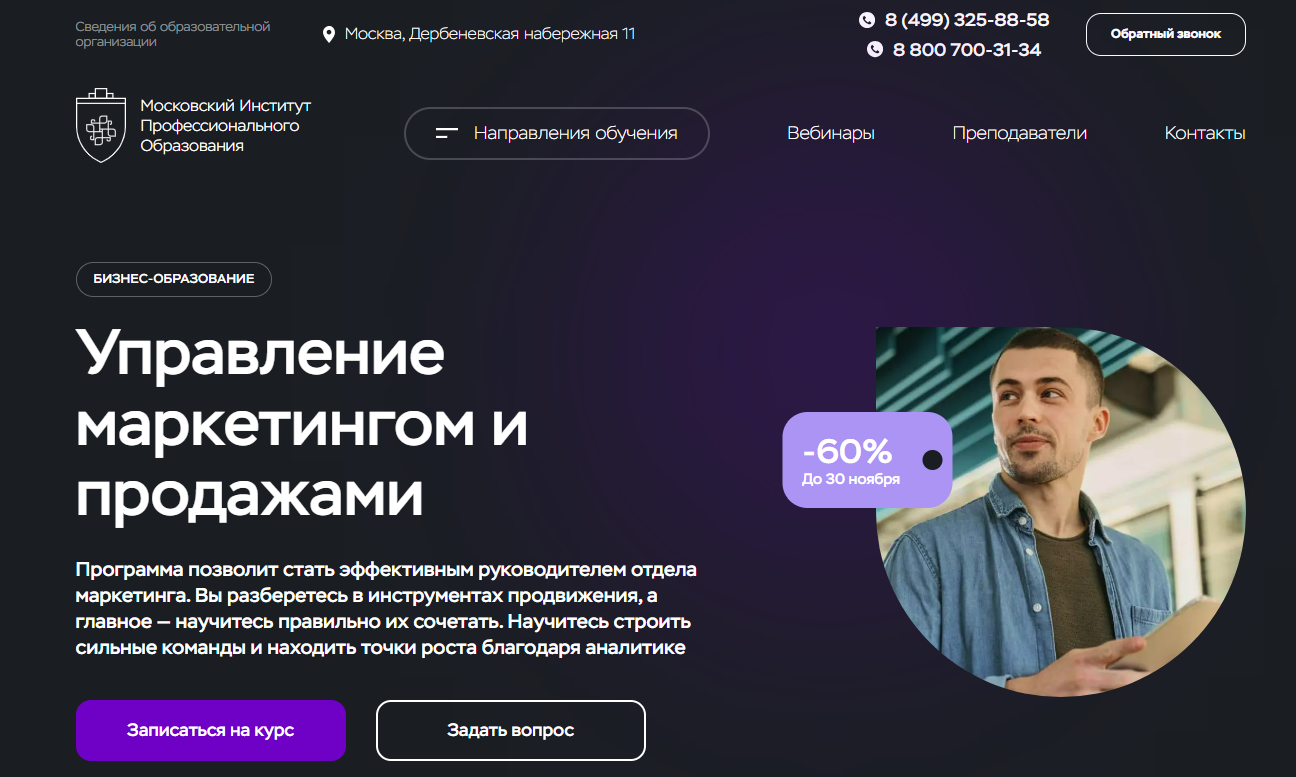1296x777 pixels.
Task: Open the Вебинары menu item
Action: click(830, 133)
